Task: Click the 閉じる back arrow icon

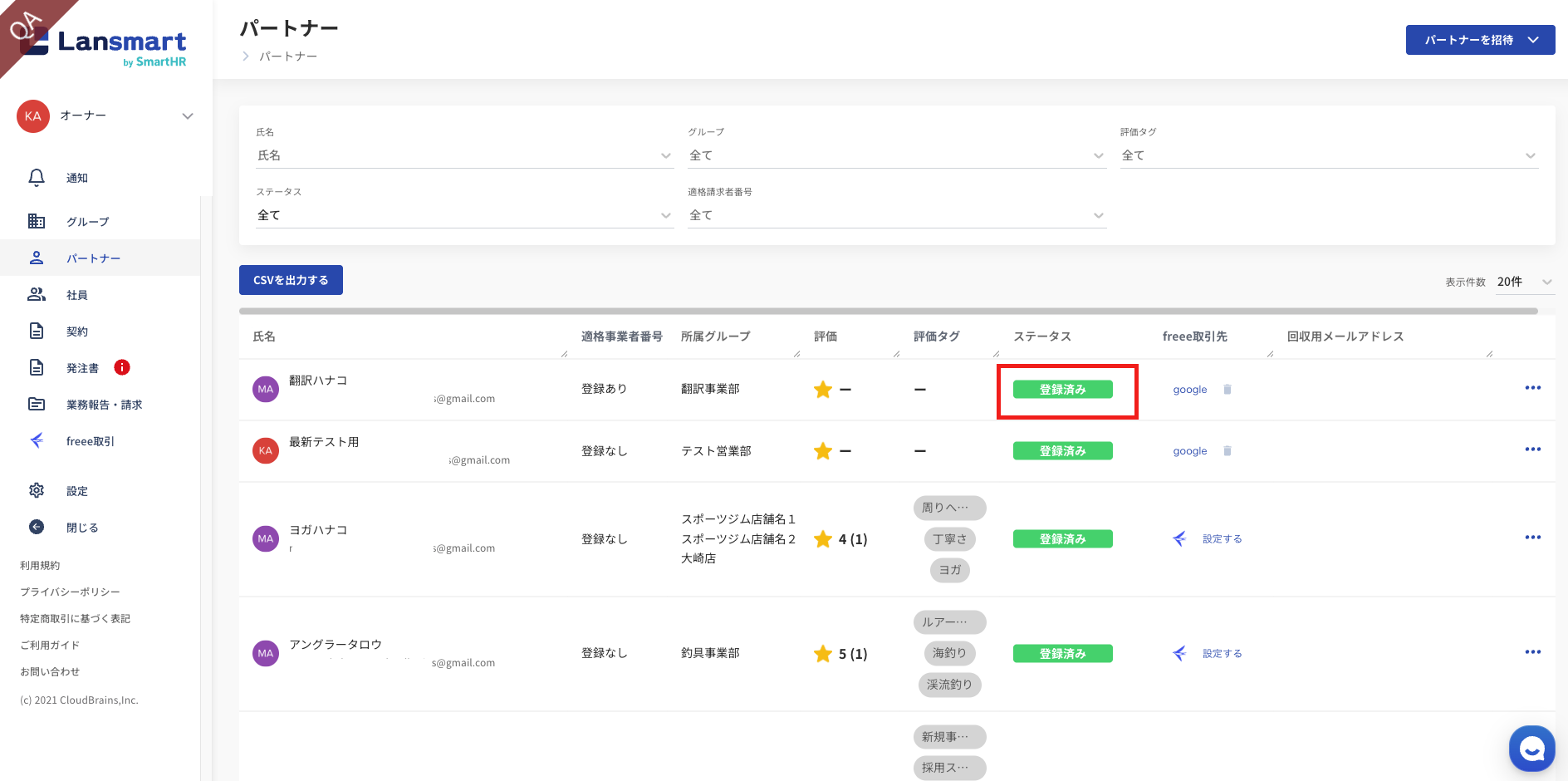Action: (37, 527)
